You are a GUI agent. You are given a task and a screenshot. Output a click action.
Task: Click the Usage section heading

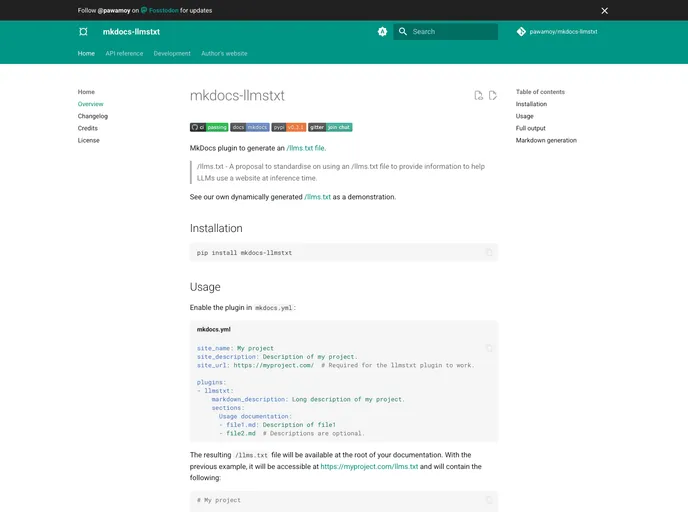click(x=205, y=287)
